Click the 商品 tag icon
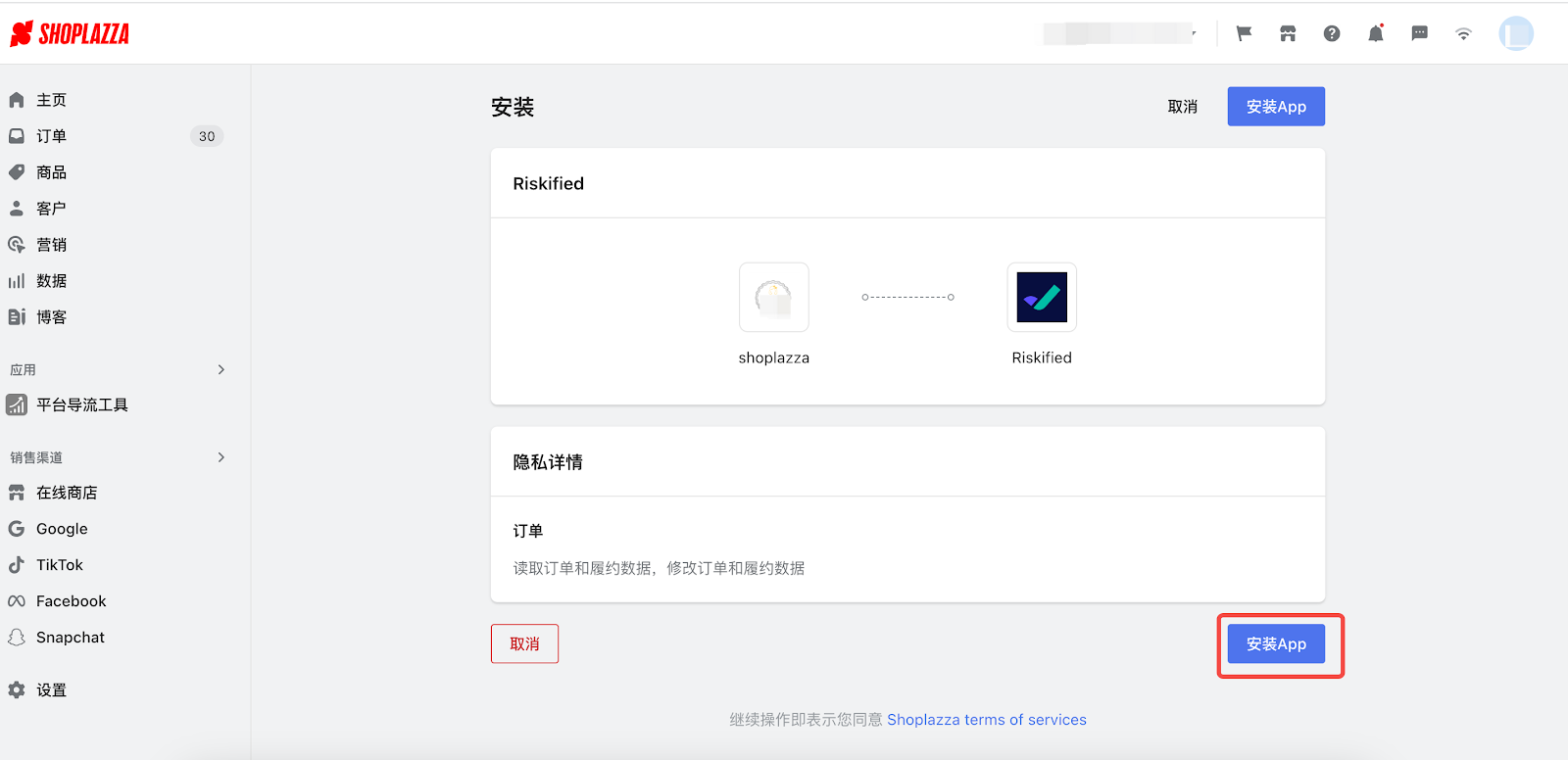The width and height of the screenshot is (1568, 760). [17, 172]
